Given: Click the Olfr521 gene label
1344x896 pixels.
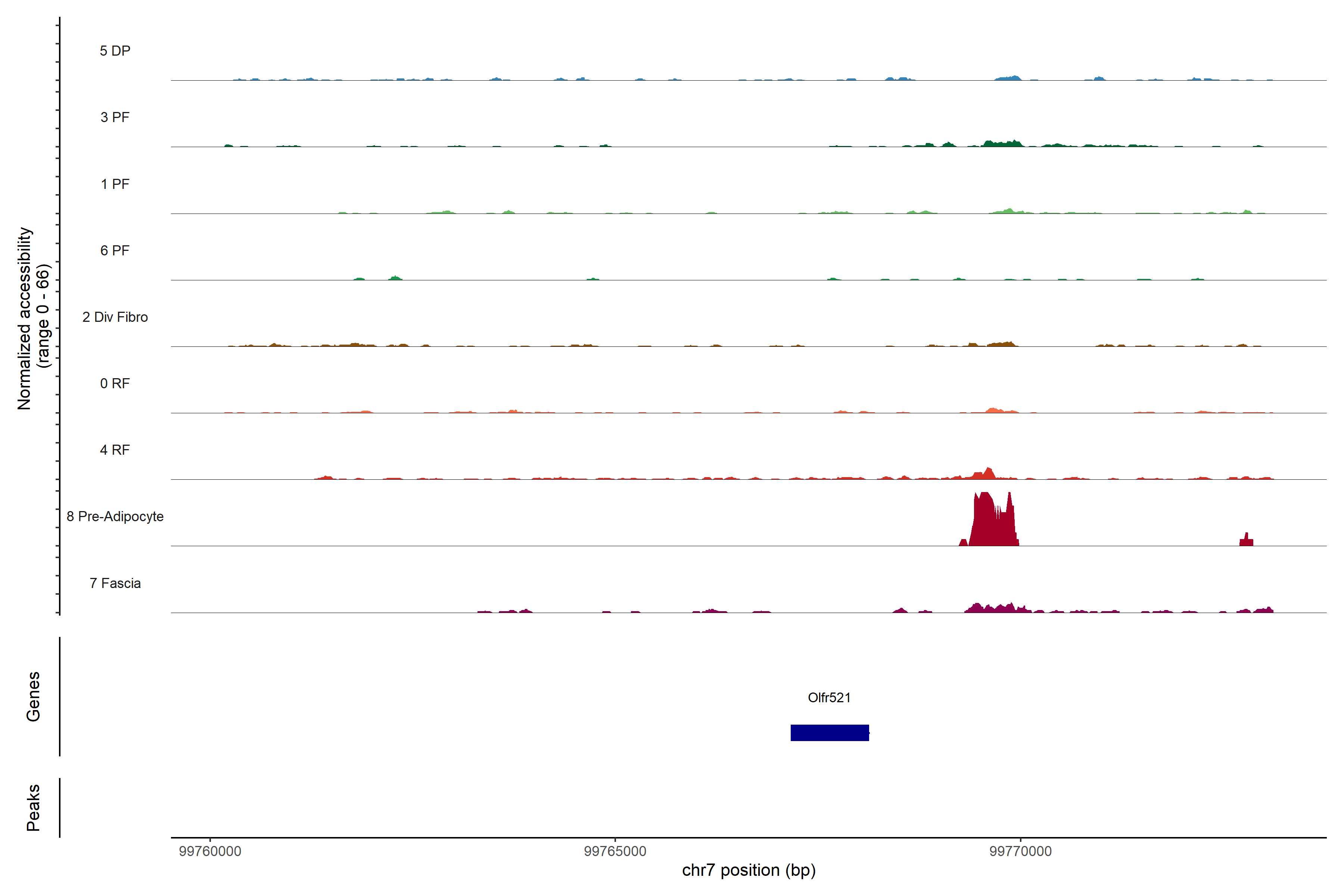Looking at the screenshot, I should [x=829, y=698].
